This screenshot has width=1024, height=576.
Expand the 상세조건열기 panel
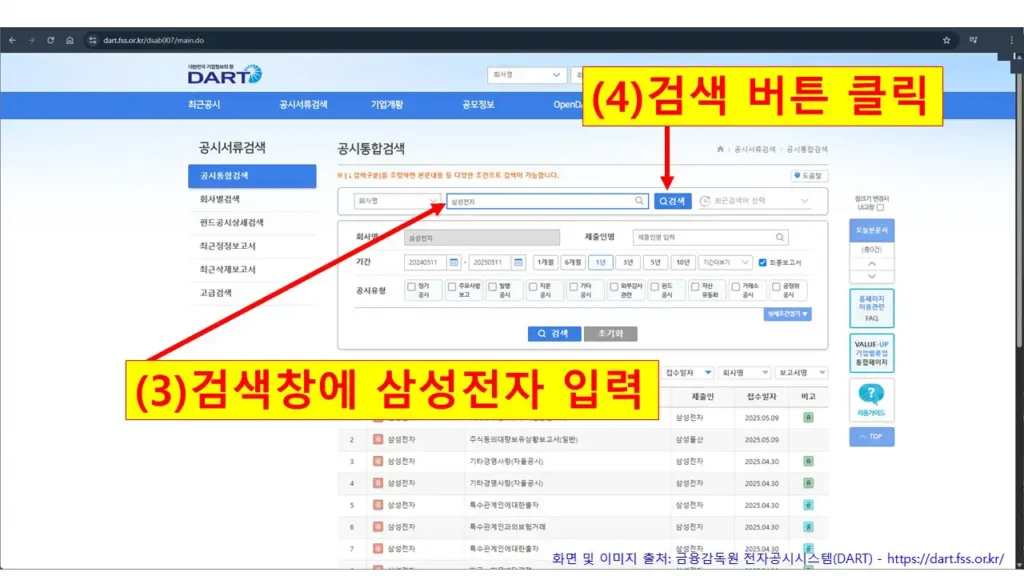(787, 314)
